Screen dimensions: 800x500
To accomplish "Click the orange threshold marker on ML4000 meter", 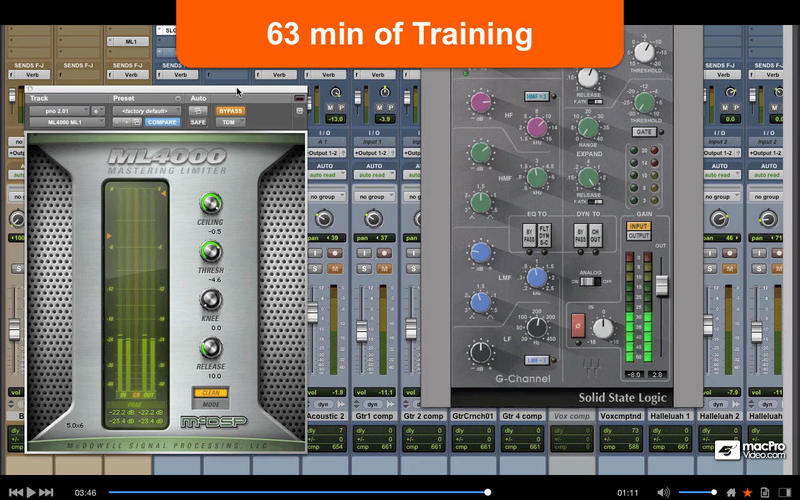I will point(109,236).
